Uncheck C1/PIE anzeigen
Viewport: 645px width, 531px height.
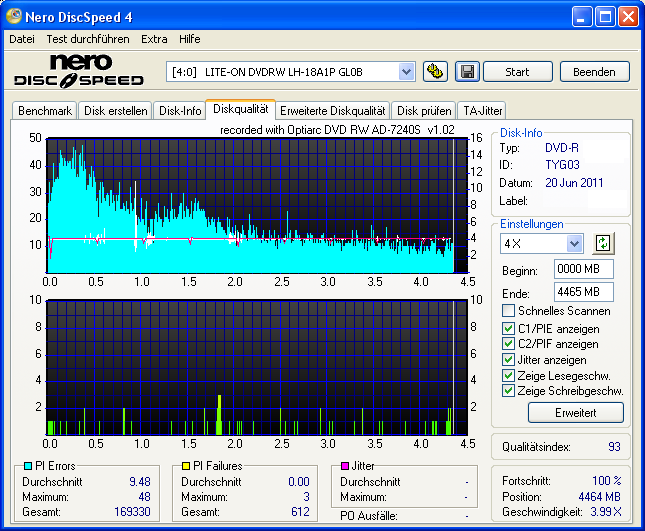coord(508,328)
